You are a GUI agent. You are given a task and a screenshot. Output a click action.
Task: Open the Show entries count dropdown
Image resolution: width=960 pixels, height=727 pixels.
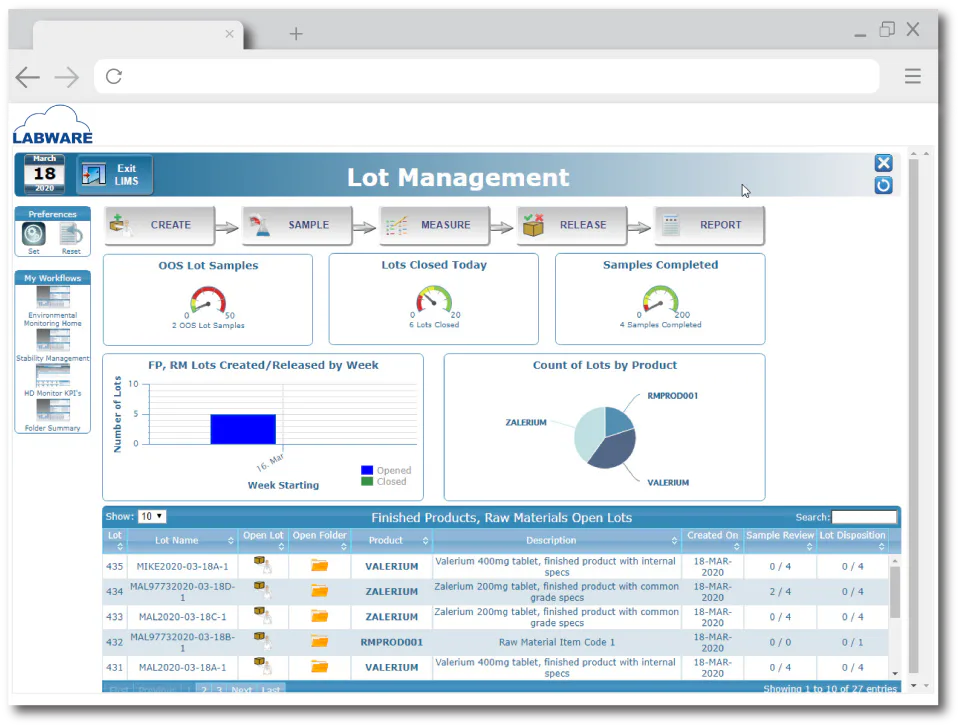150,516
